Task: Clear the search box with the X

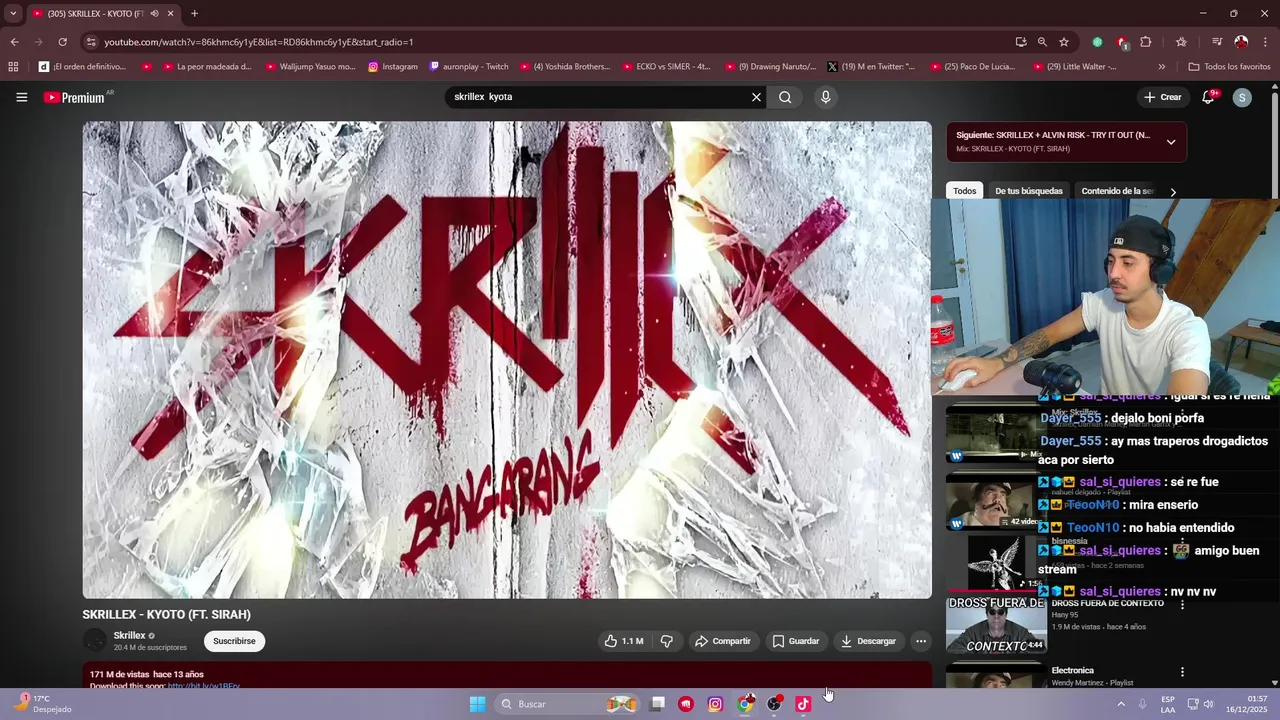Action: pos(756,97)
